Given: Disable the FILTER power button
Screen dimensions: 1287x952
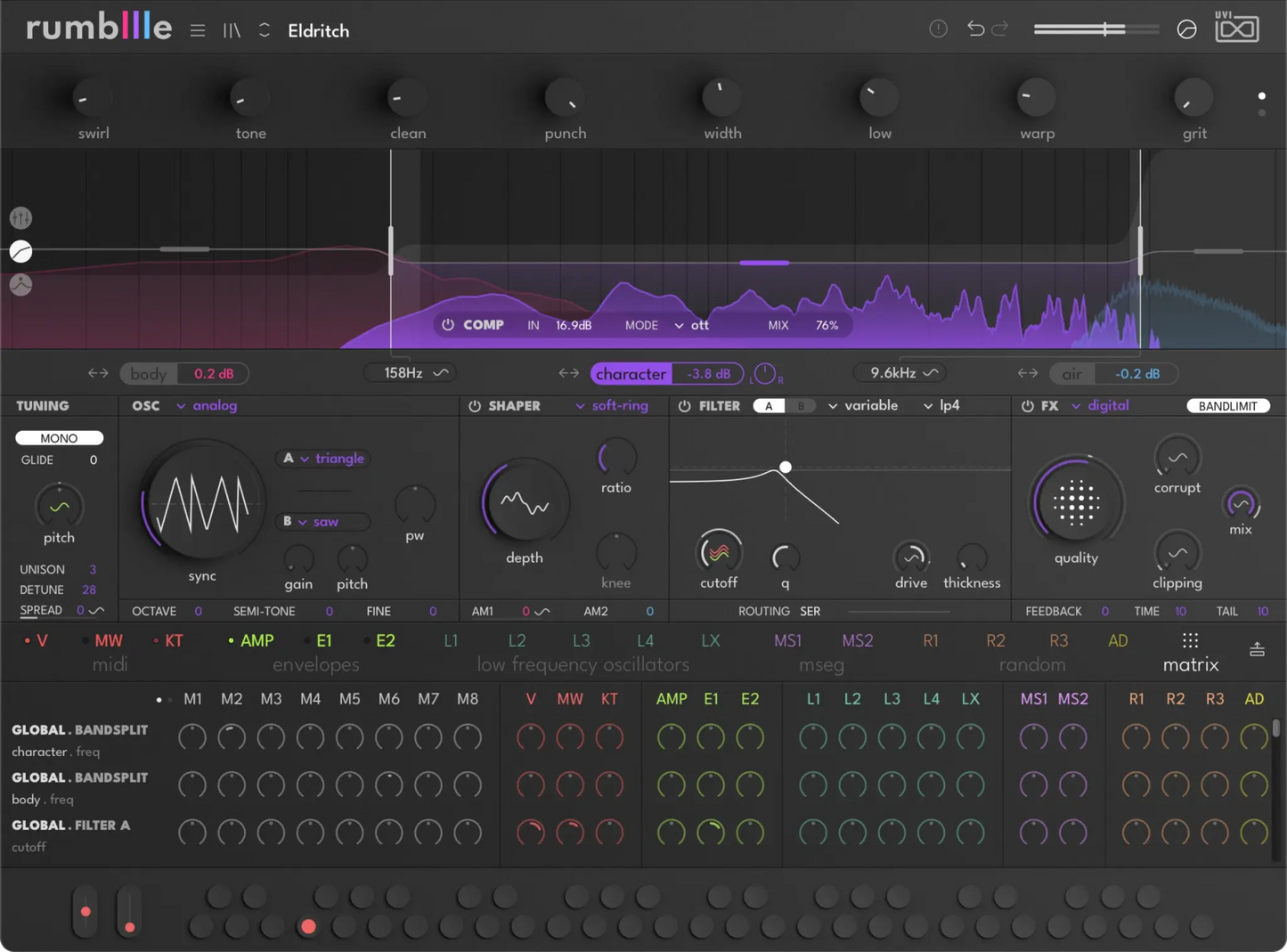Looking at the screenshot, I should 684,406.
